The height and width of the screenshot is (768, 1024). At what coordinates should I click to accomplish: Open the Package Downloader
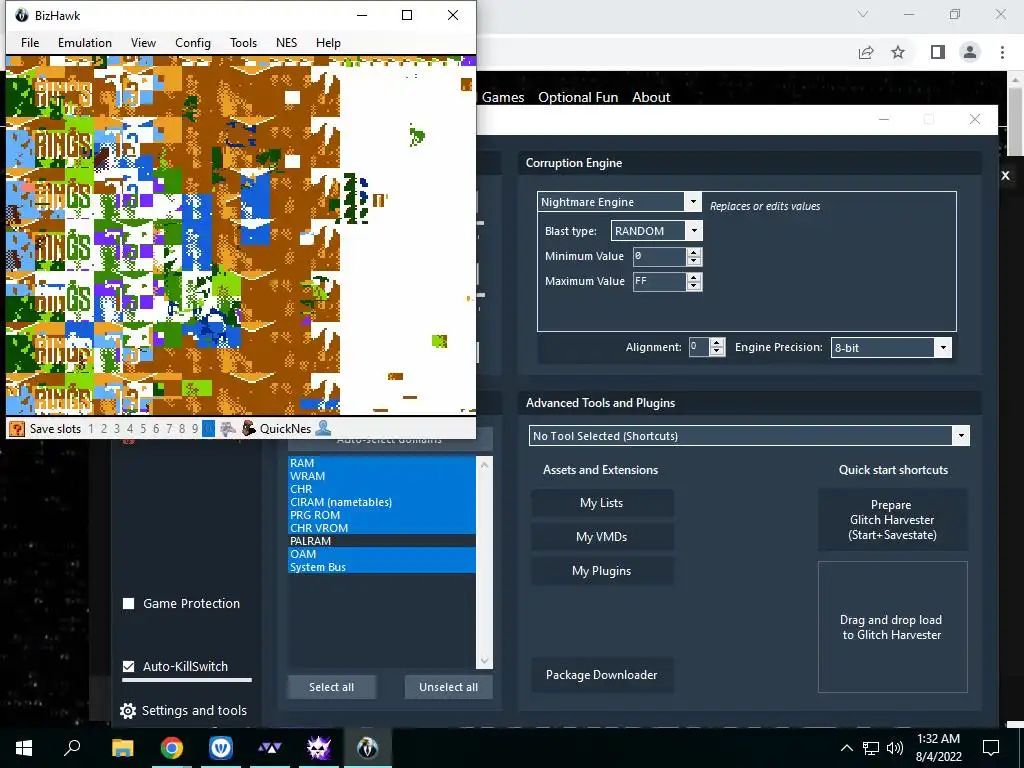[601, 675]
